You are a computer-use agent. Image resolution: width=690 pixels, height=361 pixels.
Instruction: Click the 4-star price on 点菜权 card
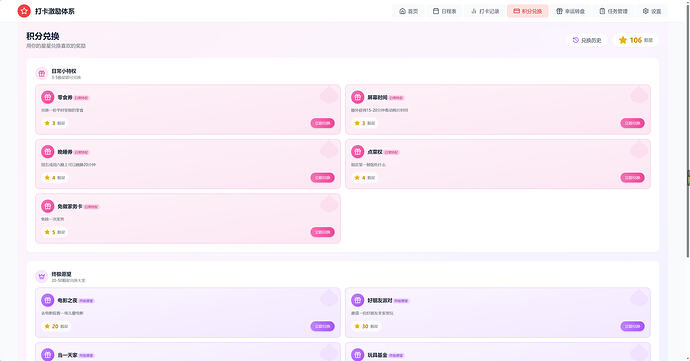[364, 177]
